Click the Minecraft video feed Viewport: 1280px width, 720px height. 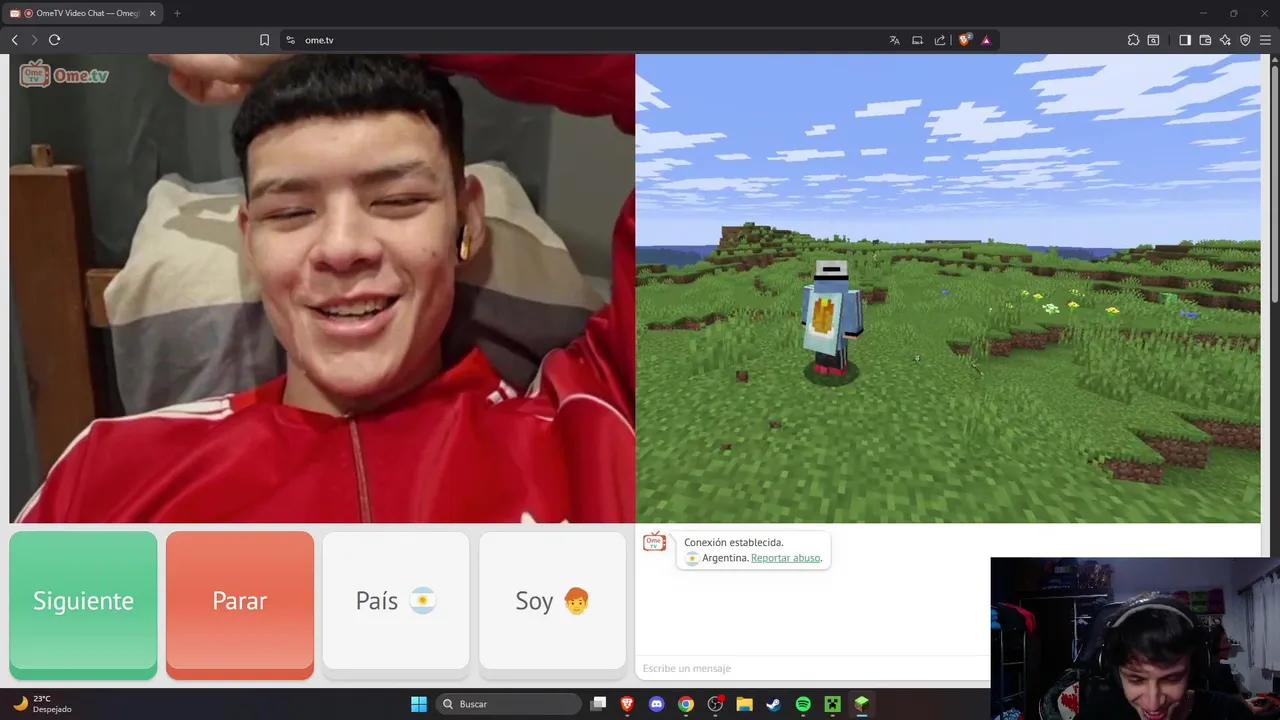(x=948, y=288)
